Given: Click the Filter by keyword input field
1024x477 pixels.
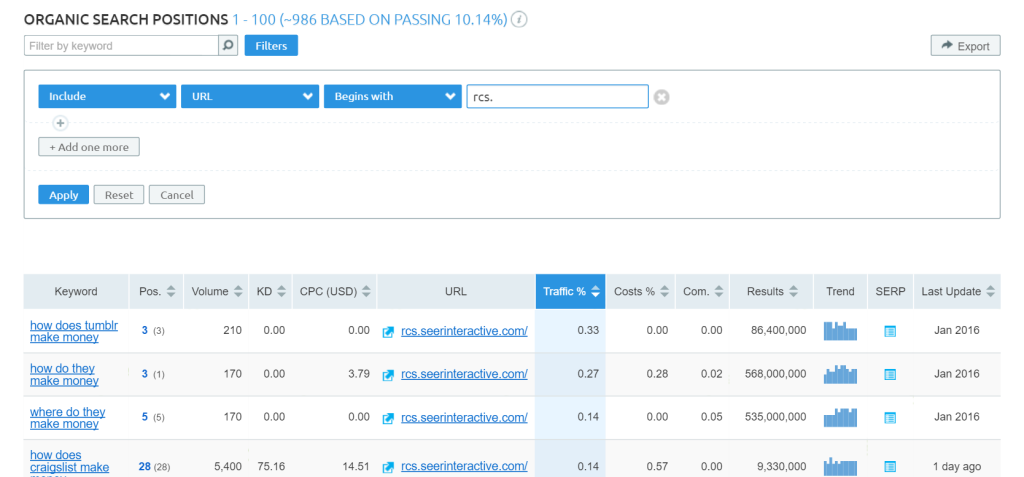Looking at the screenshot, I should coord(120,46).
